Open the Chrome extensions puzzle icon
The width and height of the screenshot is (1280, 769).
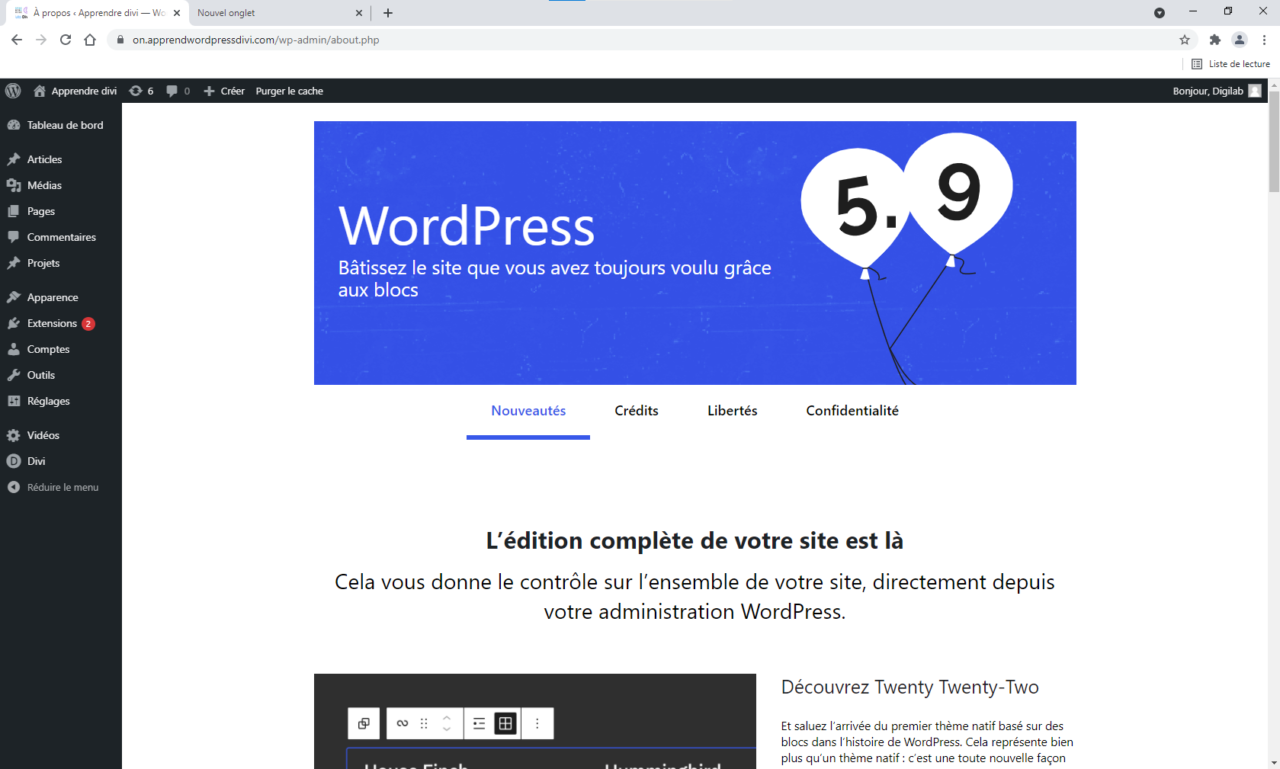[x=1215, y=40]
